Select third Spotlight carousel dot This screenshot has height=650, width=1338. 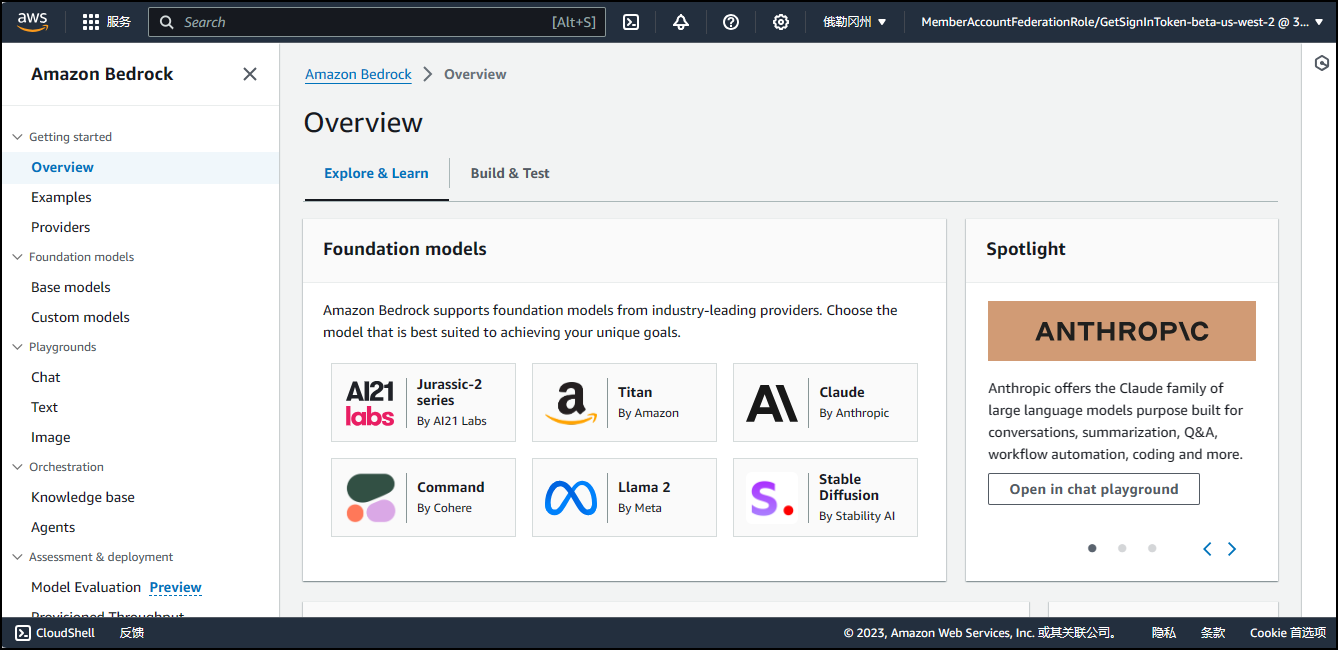coord(1152,548)
